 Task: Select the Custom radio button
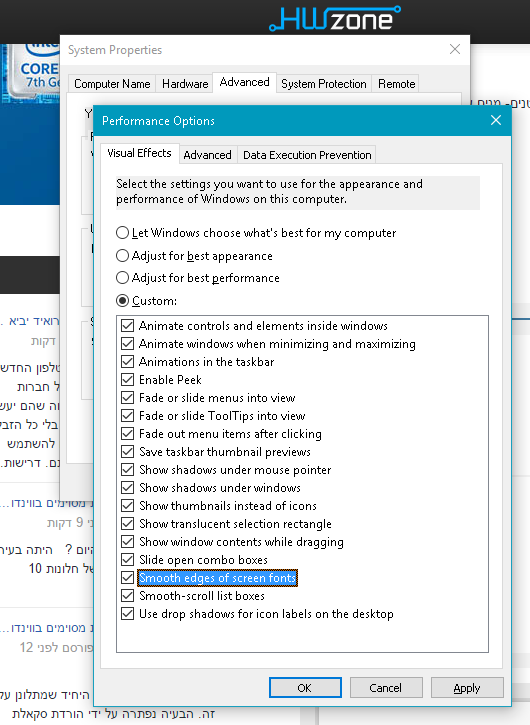pos(122,301)
